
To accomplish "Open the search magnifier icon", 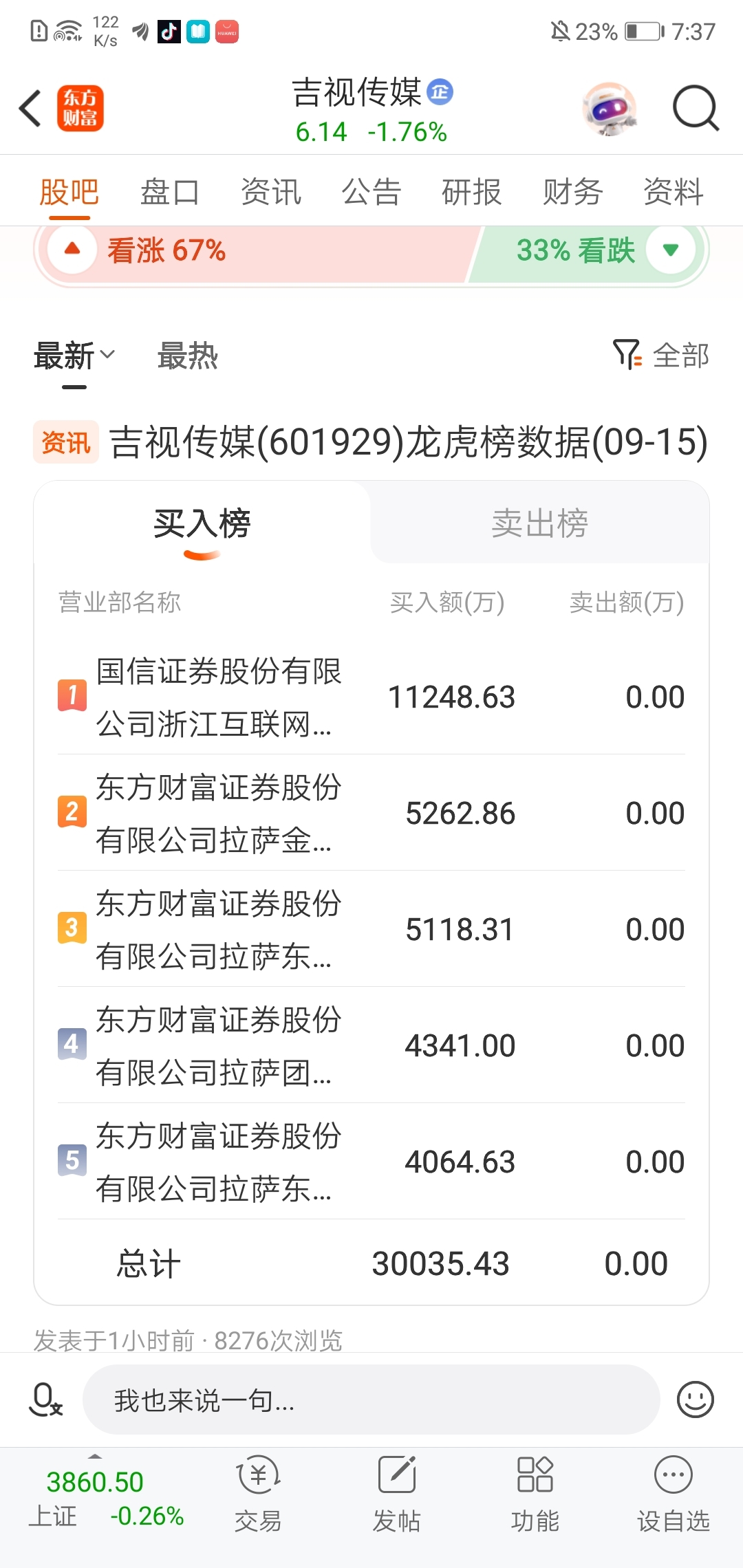I will pos(696,109).
